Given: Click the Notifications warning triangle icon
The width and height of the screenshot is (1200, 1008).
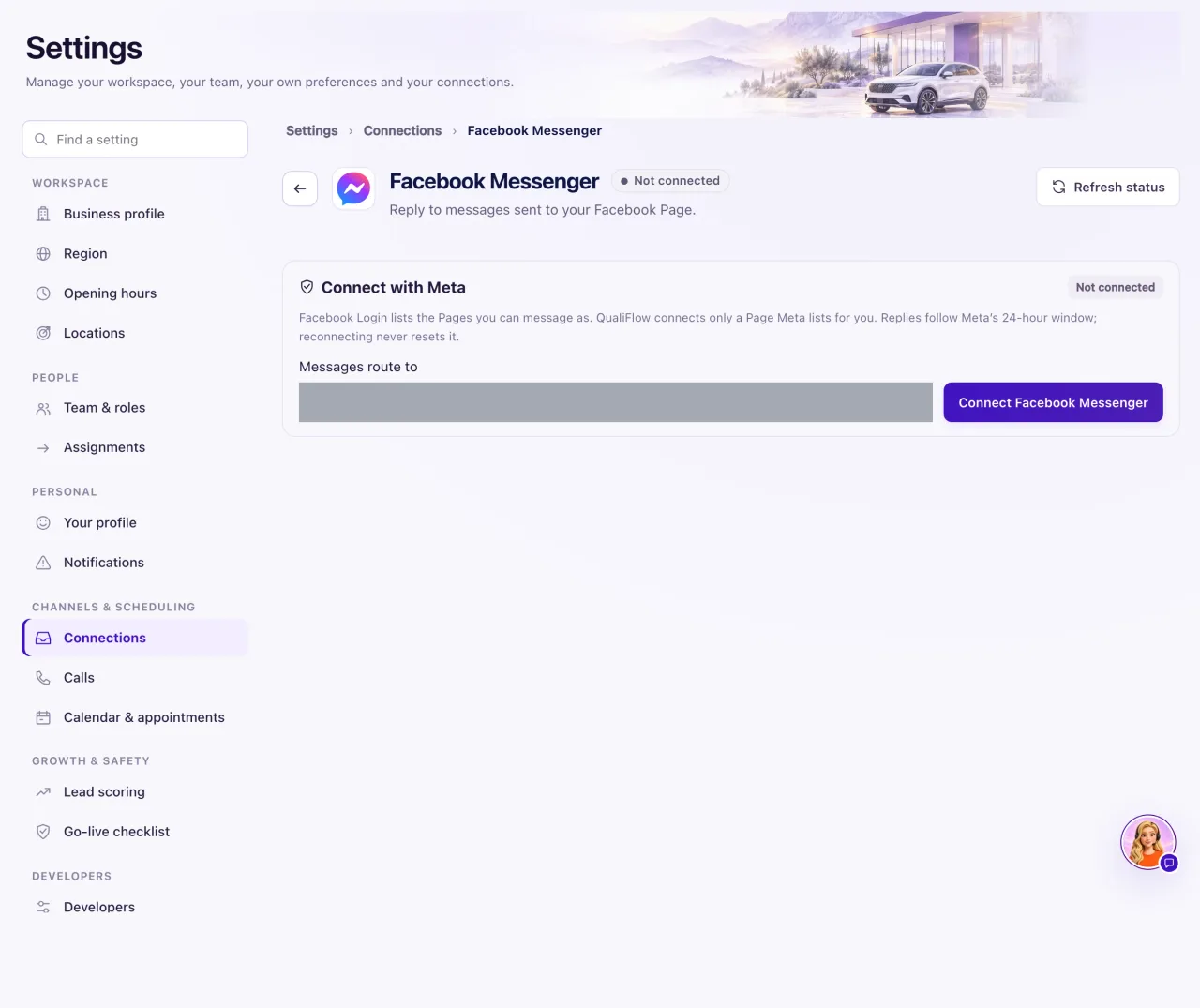Looking at the screenshot, I should (x=43, y=563).
